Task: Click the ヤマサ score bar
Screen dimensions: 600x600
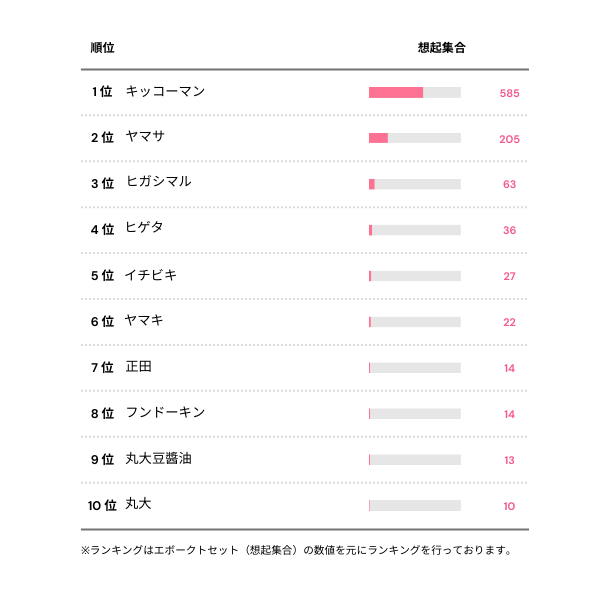Action: point(414,138)
